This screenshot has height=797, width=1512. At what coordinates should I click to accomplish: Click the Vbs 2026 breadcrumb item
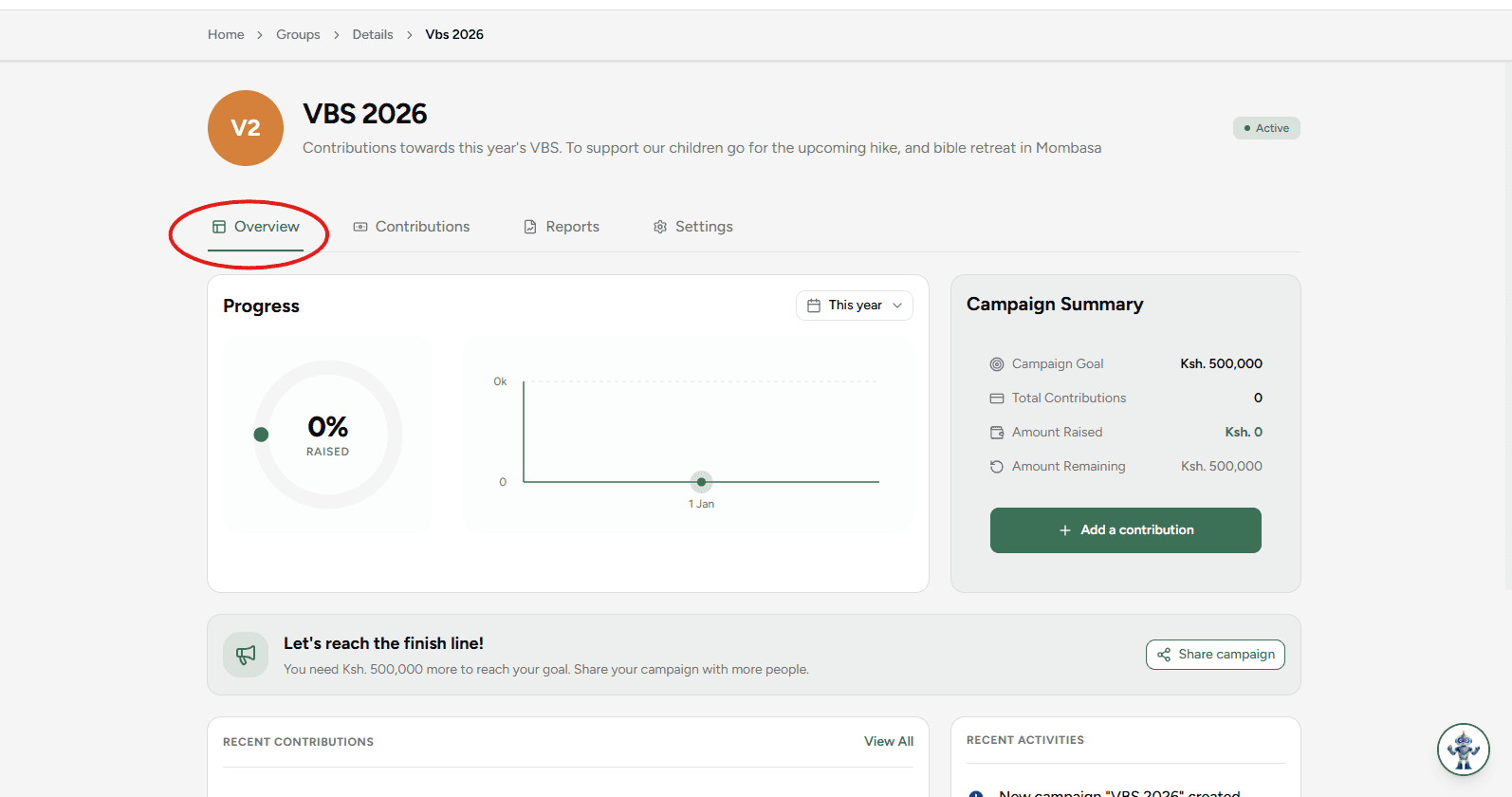point(454,35)
